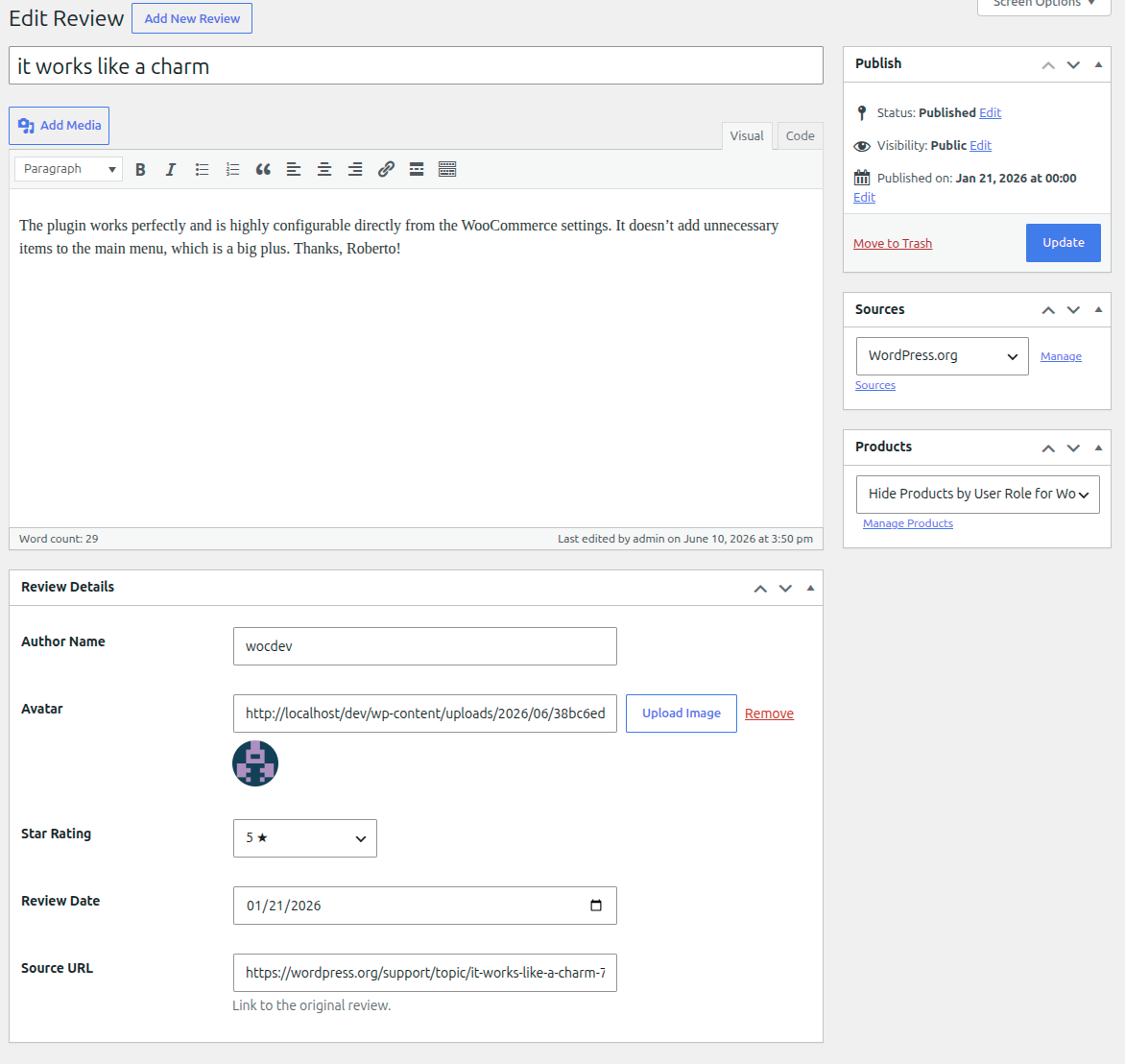Move Review Details panel down
Viewport: 1125px width, 1064px height.
point(785,588)
